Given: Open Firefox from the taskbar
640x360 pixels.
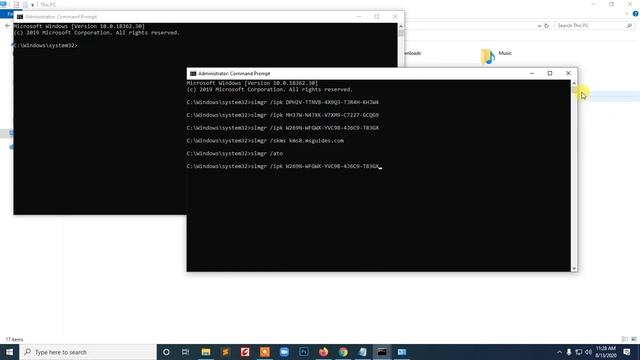Looking at the screenshot, I should (x=323, y=352).
